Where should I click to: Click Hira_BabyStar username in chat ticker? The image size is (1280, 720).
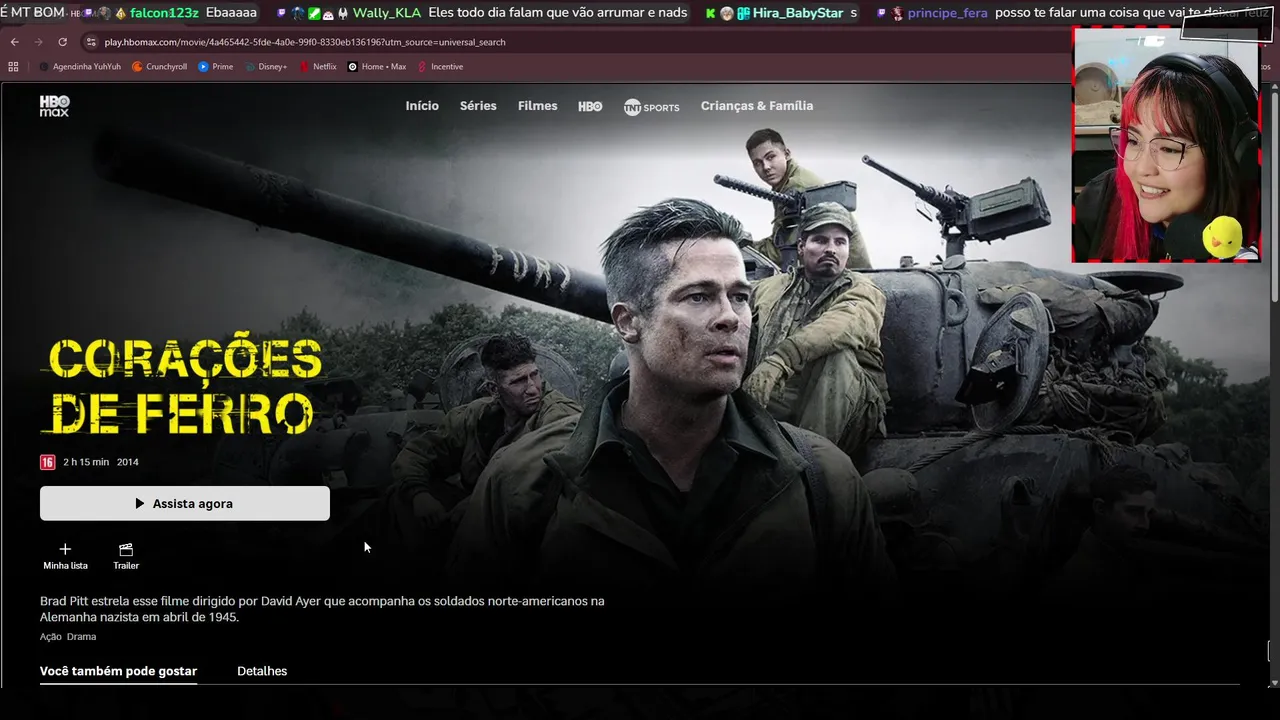[x=797, y=13]
